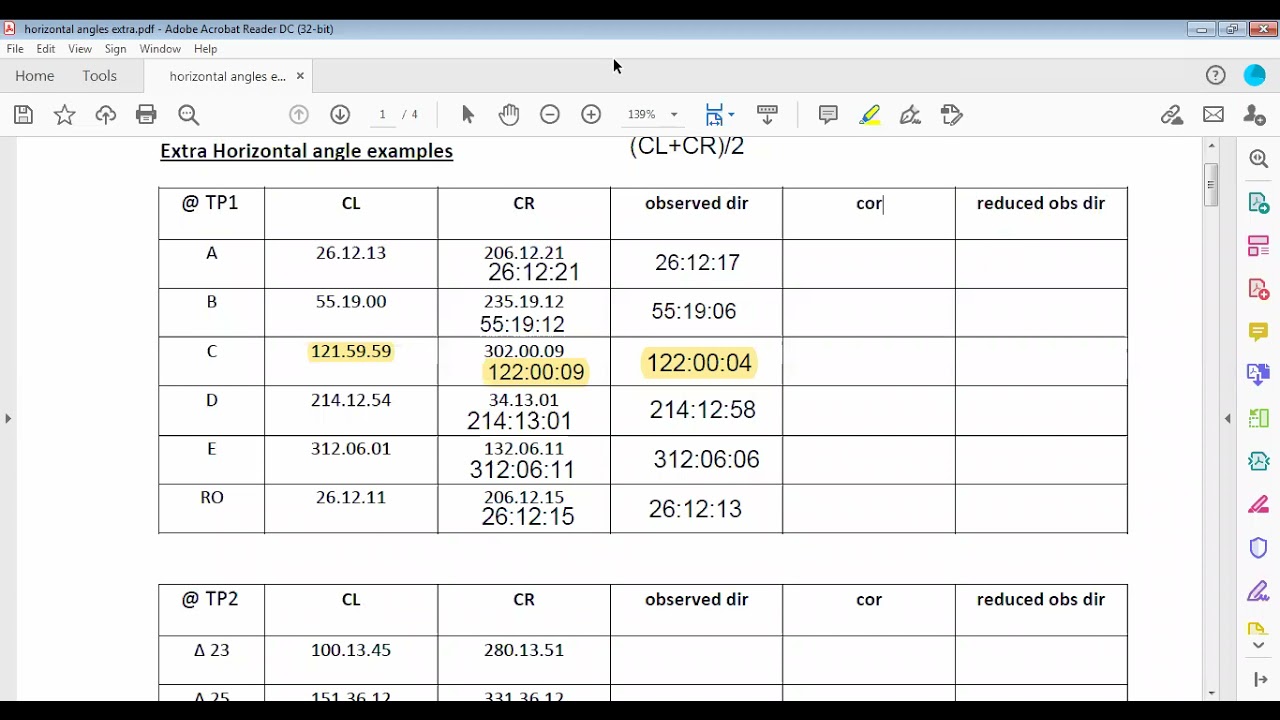Select the horizontal angles document tab
The width and height of the screenshot is (1280, 720).
tap(227, 76)
